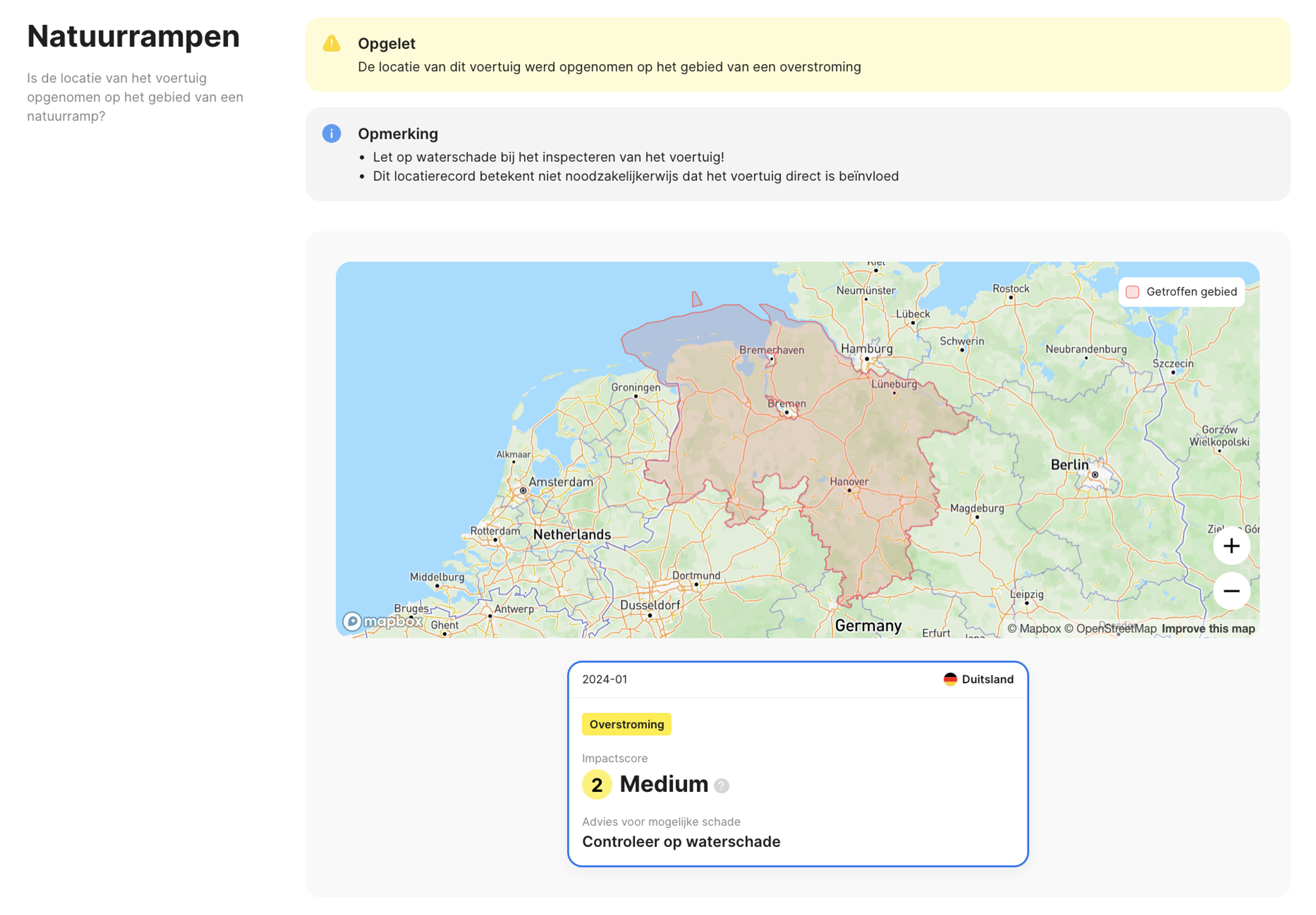Image resolution: width=1316 pixels, height=915 pixels.
Task: Click Antwerp on the map
Action: pos(514,608)
